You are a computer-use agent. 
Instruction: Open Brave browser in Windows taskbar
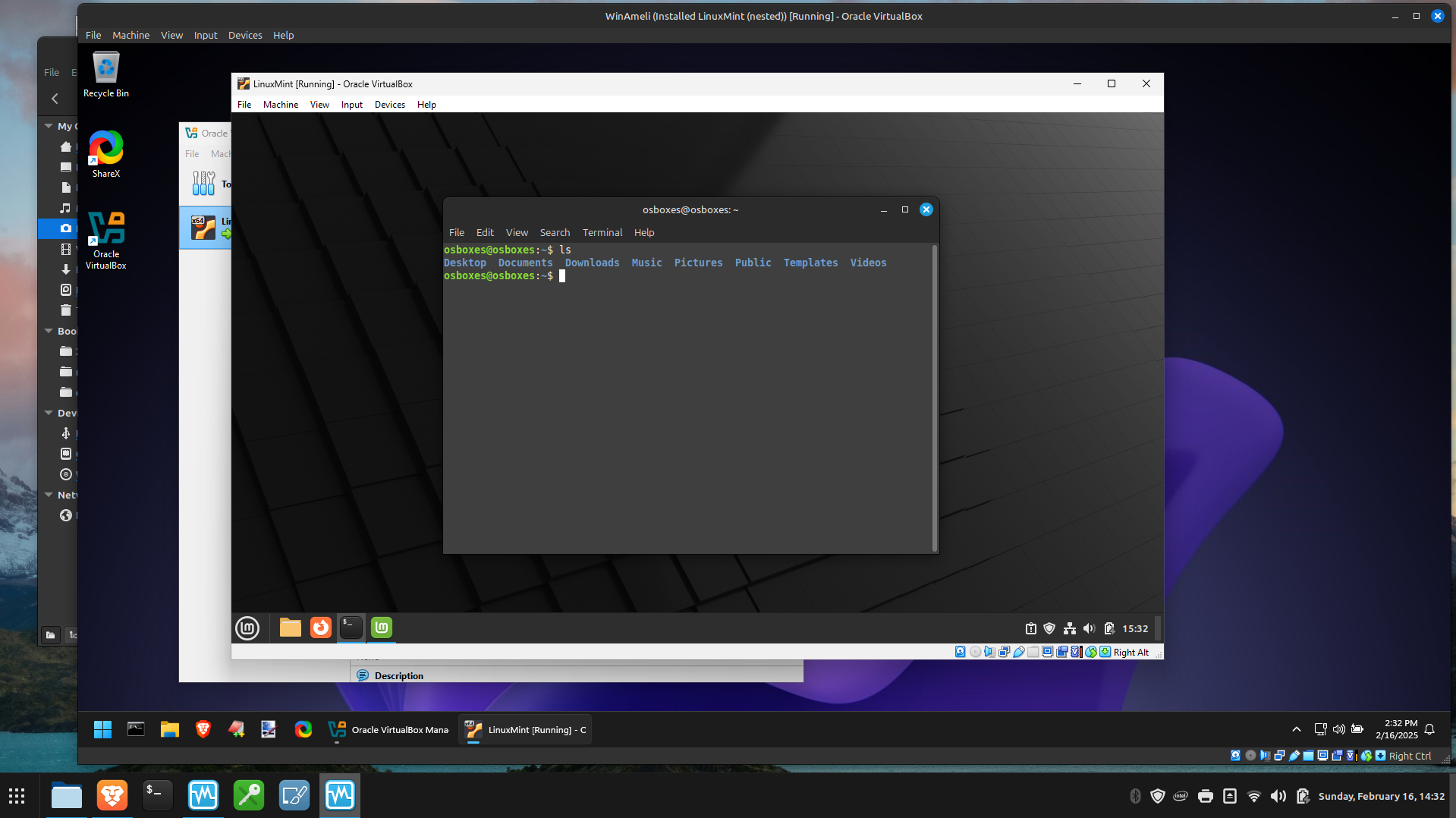point(203,730)
